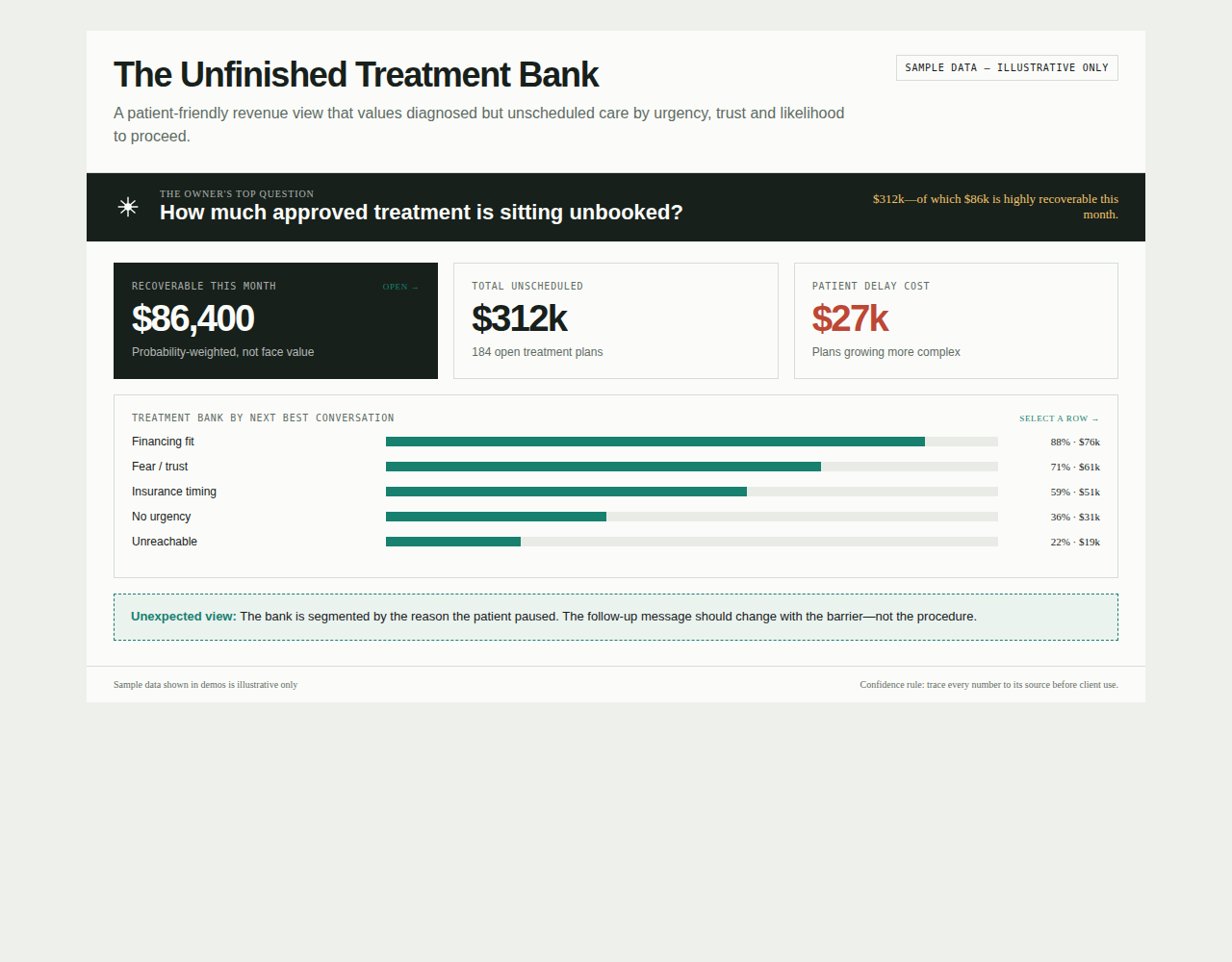Select the Financing fit row label
The height and width of the screenshot is (962, 1232).
point(163,442)
